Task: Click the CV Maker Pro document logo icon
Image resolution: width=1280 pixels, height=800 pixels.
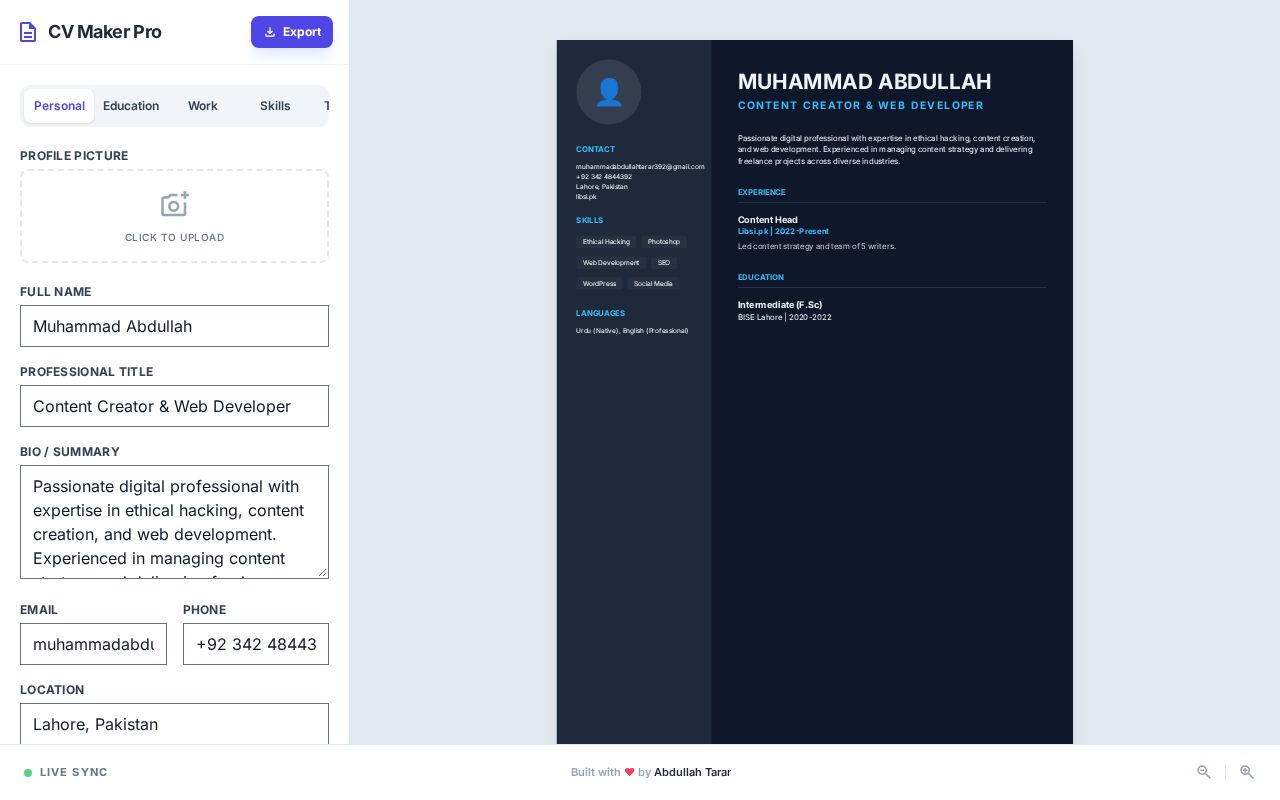Action: [x=28, y=32]
